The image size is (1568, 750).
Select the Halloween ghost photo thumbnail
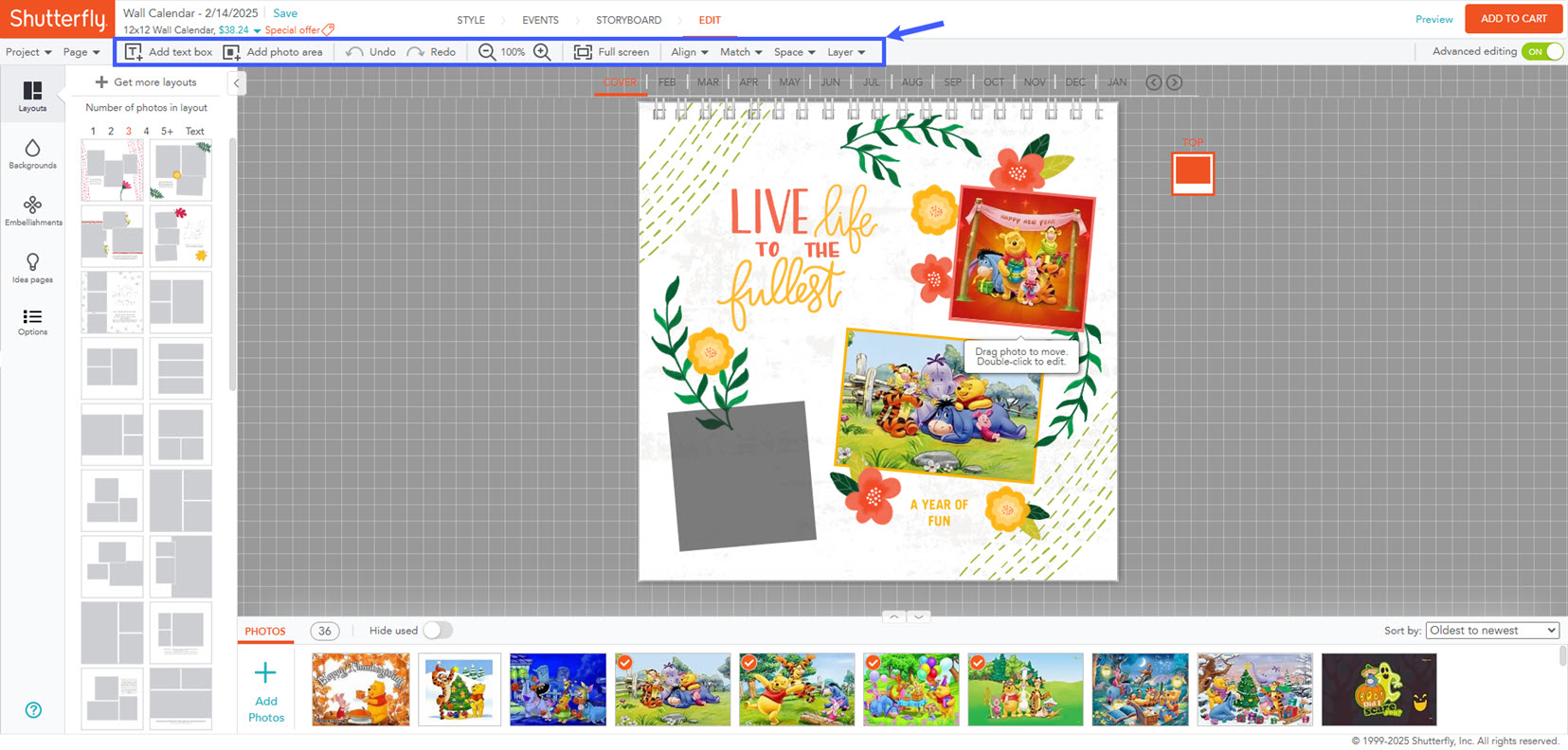pyautogui.click(x=1379, y=689)
